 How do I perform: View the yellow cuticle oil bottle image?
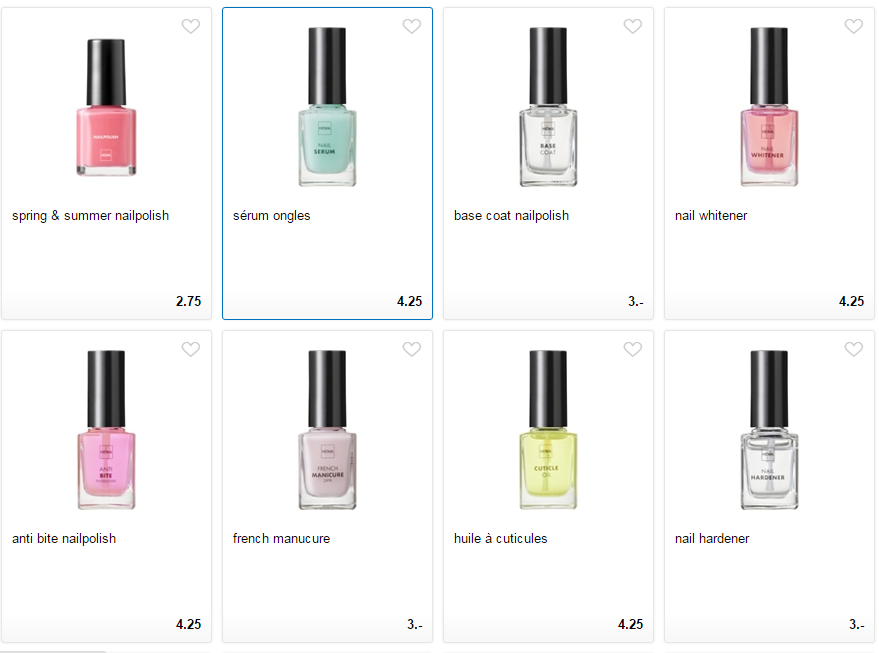tap(548, 429)
